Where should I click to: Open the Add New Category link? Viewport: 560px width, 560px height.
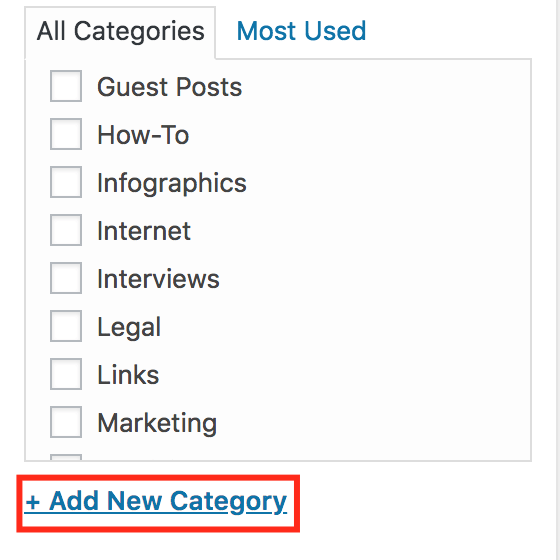[x=156, y=502]
